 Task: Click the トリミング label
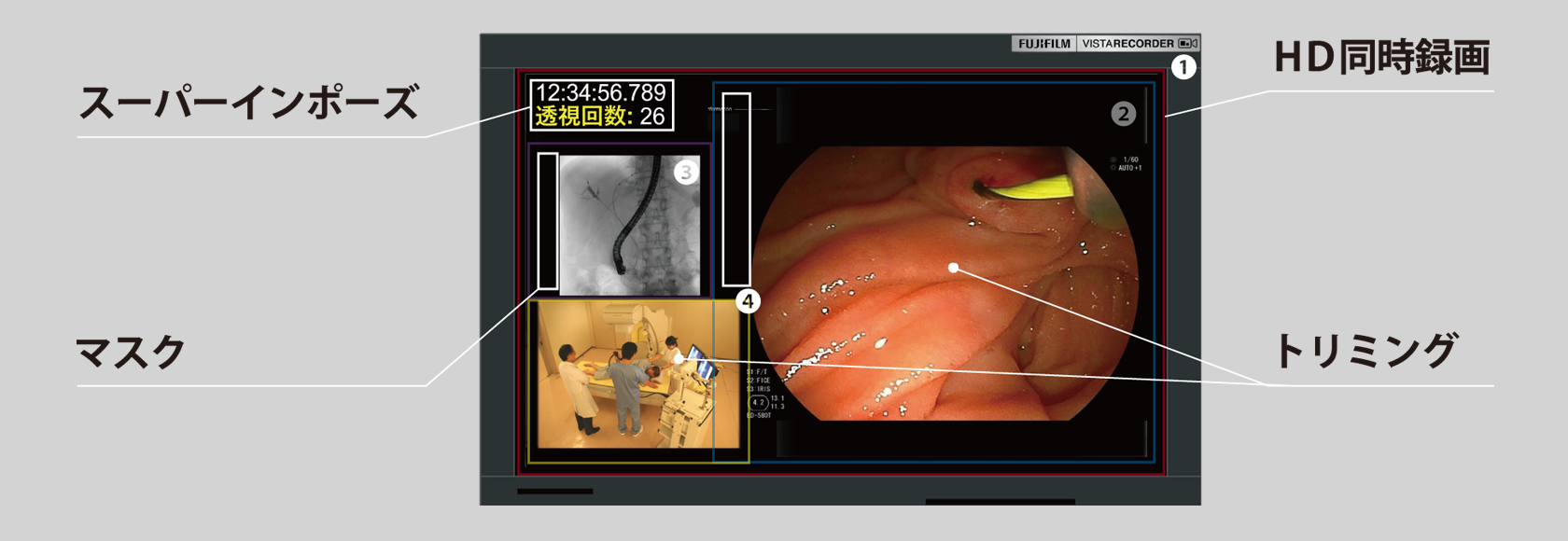tap(1365, 352)
